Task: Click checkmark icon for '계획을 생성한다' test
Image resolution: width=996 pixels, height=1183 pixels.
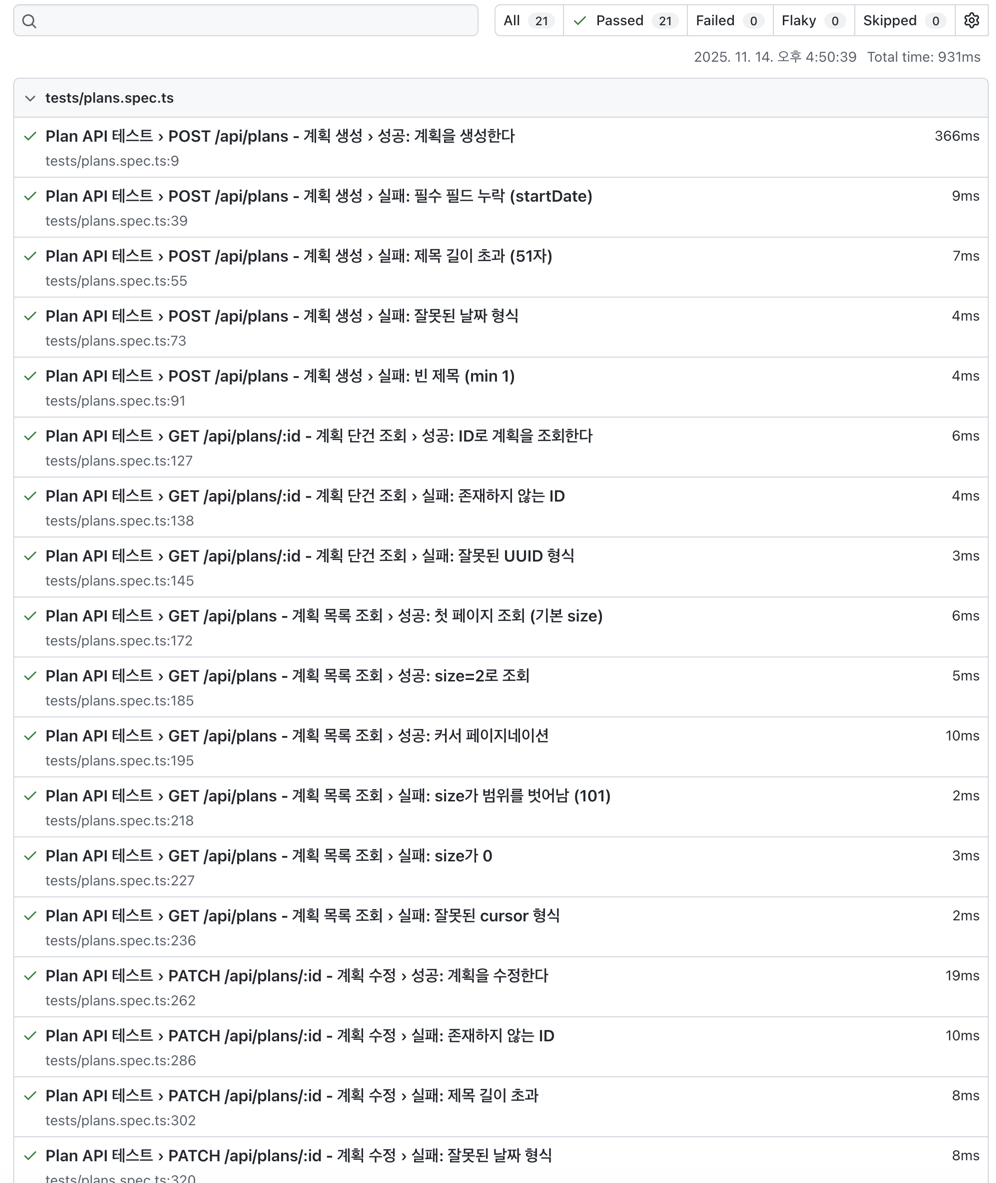Action: 30,136
